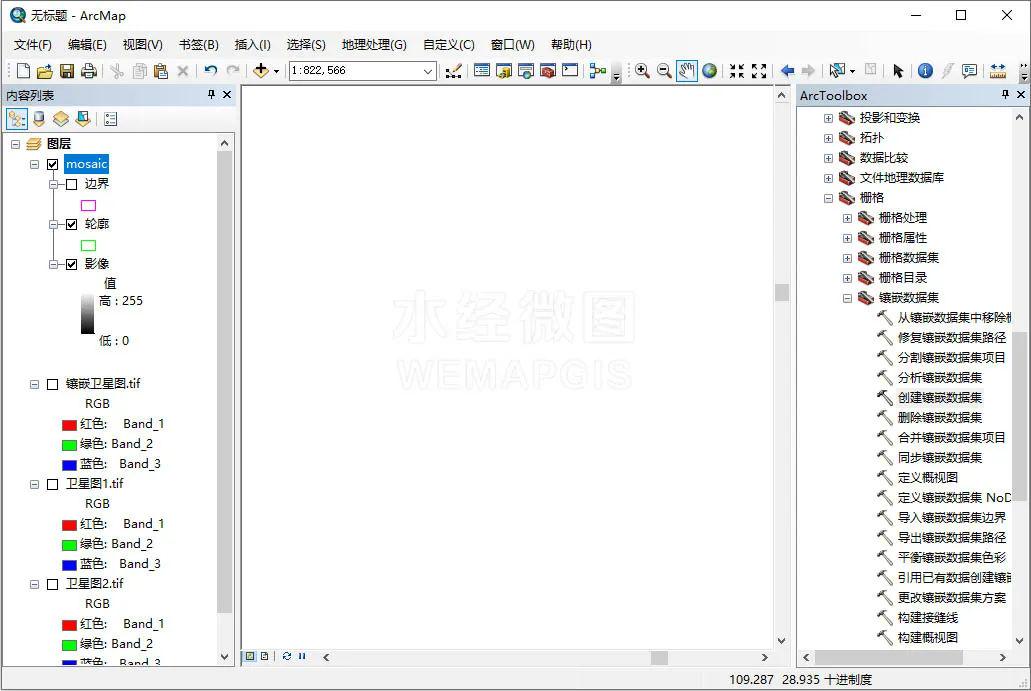Open the Table of Contents window icon
The image size is (1031, 691).
click(x=481, y=70)
